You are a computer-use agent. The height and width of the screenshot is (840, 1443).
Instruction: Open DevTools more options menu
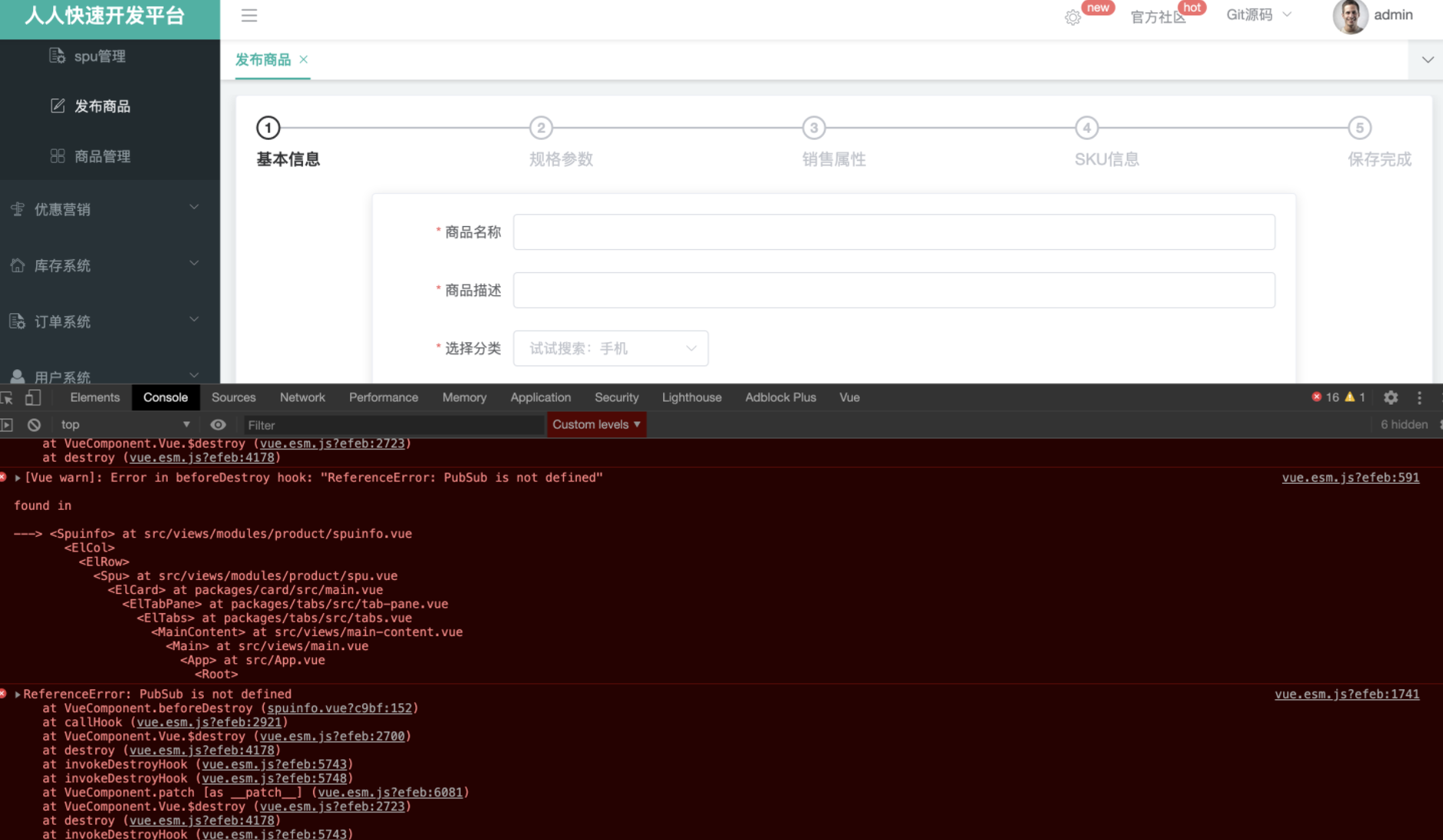pyautogui.click(x=1420, y=398)
